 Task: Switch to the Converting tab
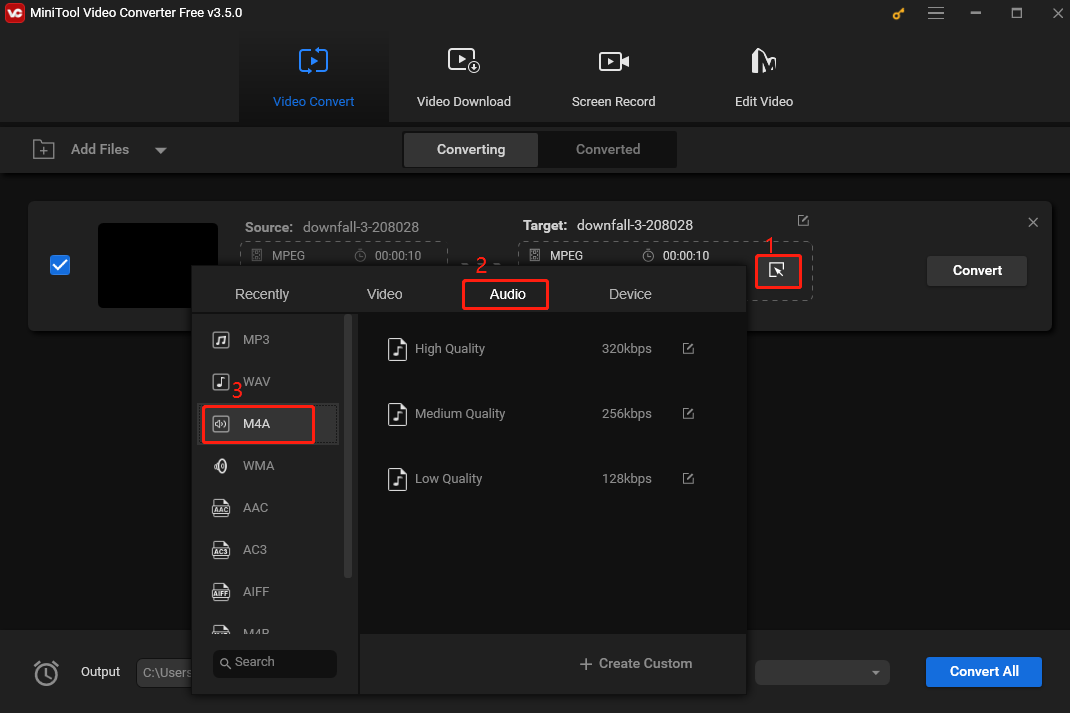tap(471, 149)
